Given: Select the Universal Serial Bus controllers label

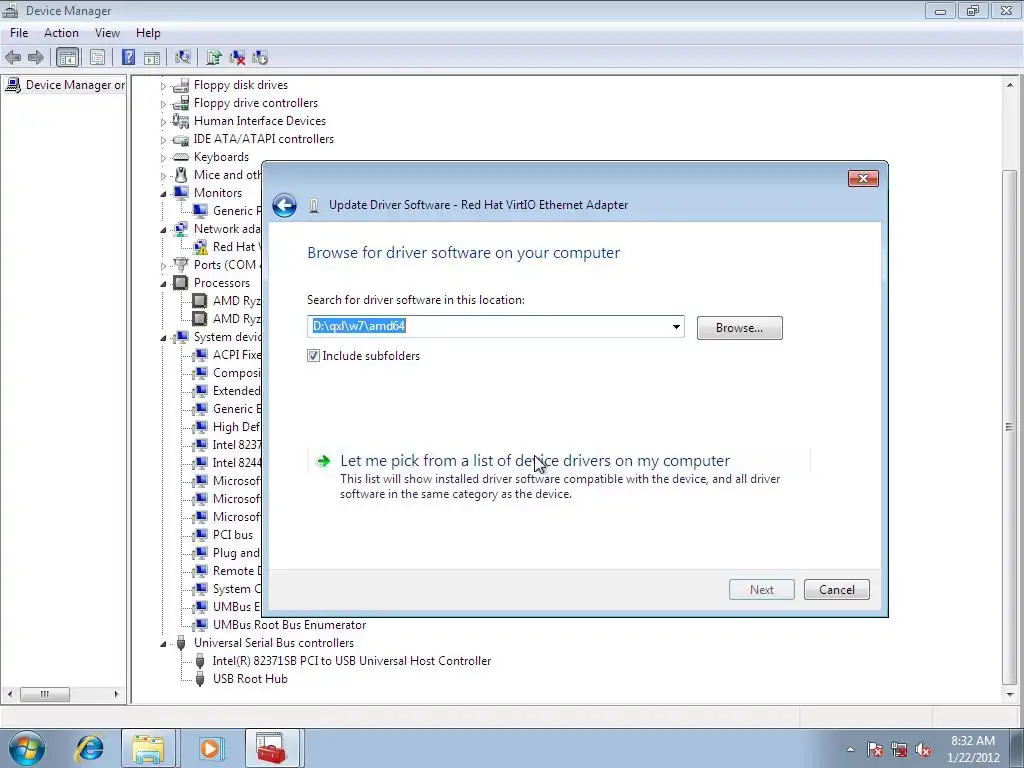Looking at the screenshot, I should (274, 643).
